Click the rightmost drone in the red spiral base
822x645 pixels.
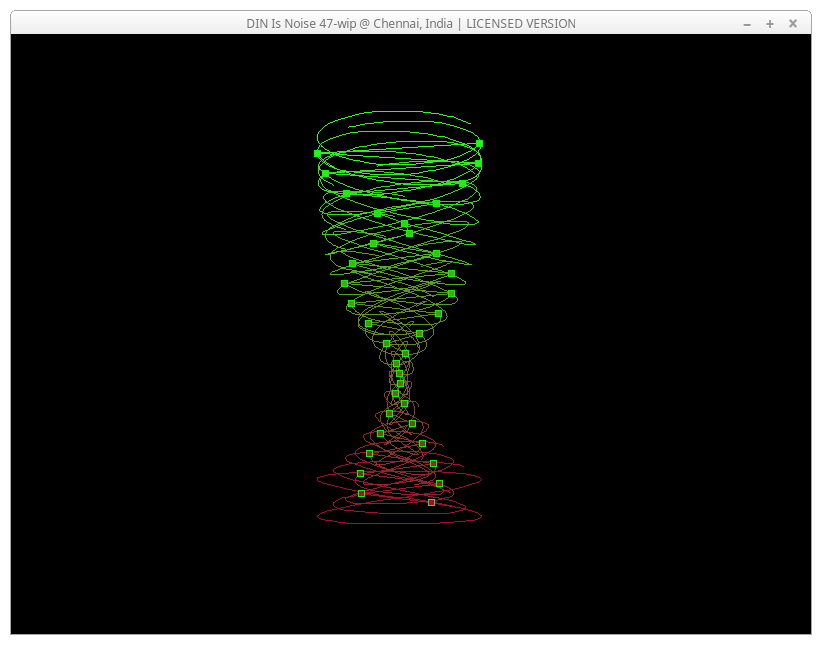(439, 483)
